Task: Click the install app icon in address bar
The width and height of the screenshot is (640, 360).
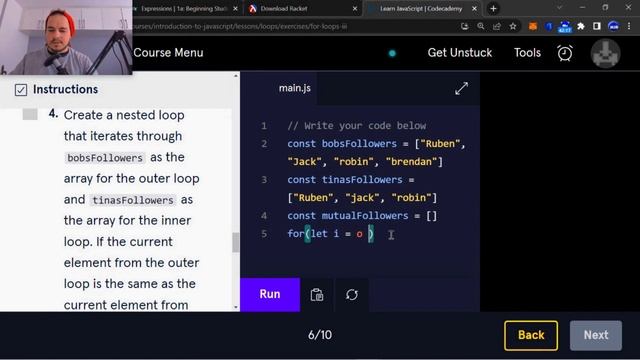Action: pyautogui.click(x=464, y=27)
